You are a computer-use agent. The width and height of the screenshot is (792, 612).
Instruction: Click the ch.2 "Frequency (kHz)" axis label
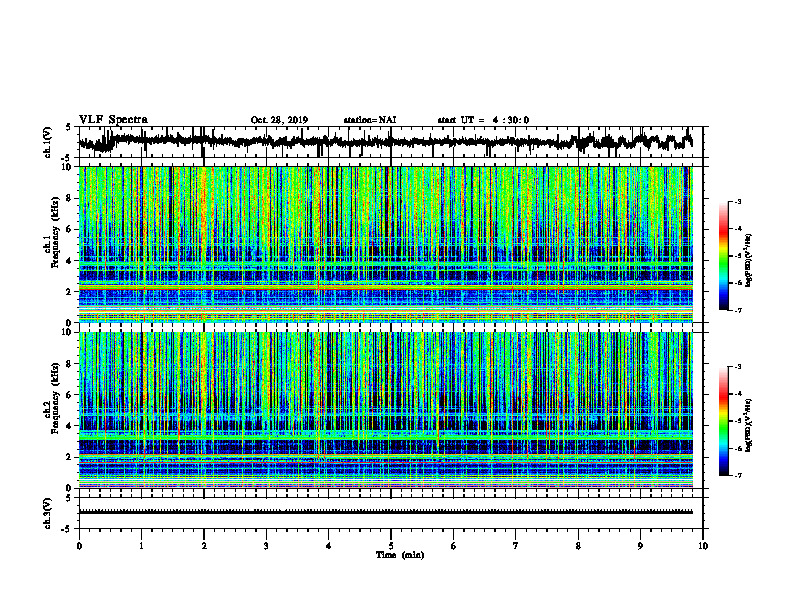(55, 398)
